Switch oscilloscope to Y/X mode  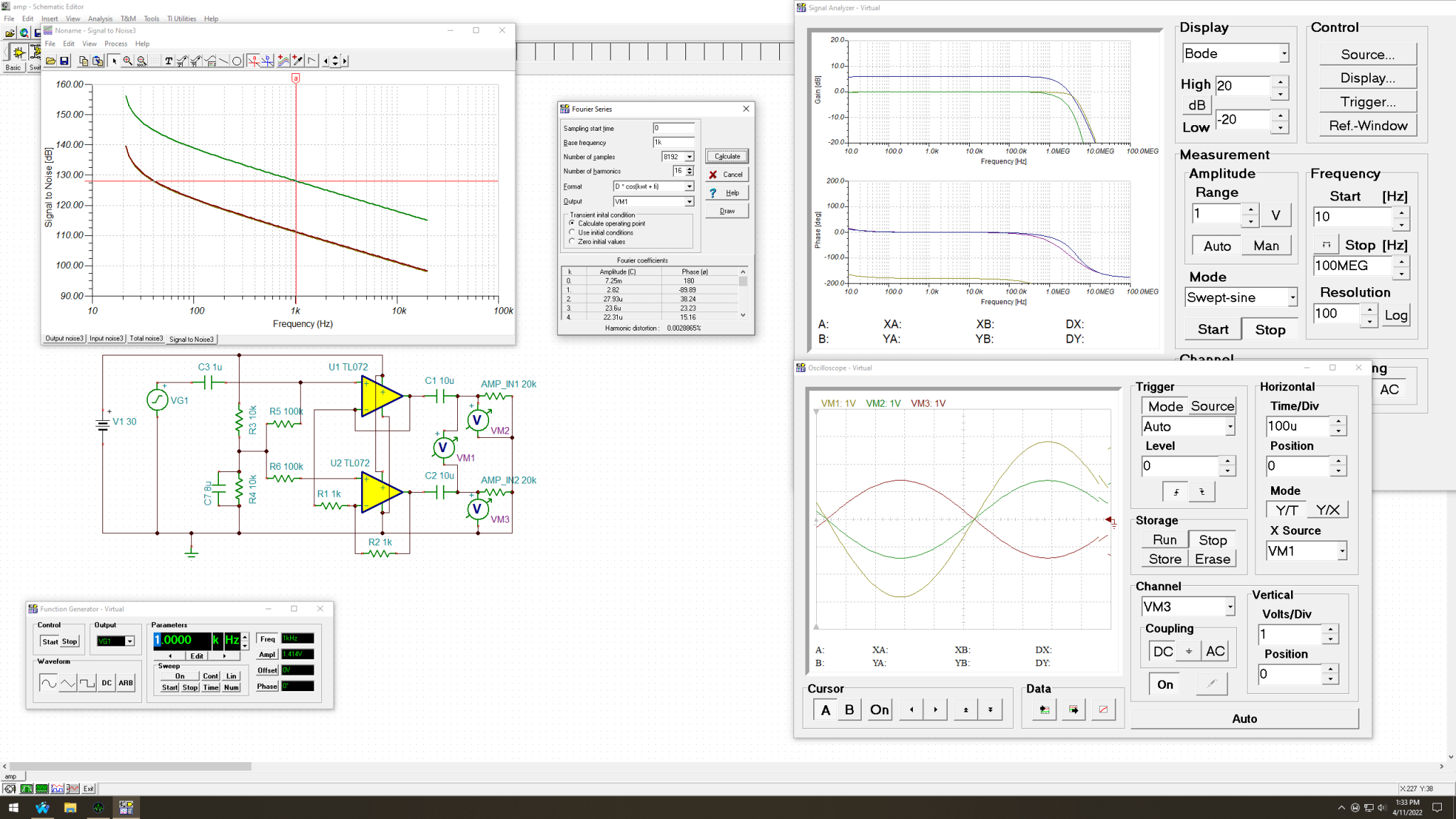(x=1327, y=510)
